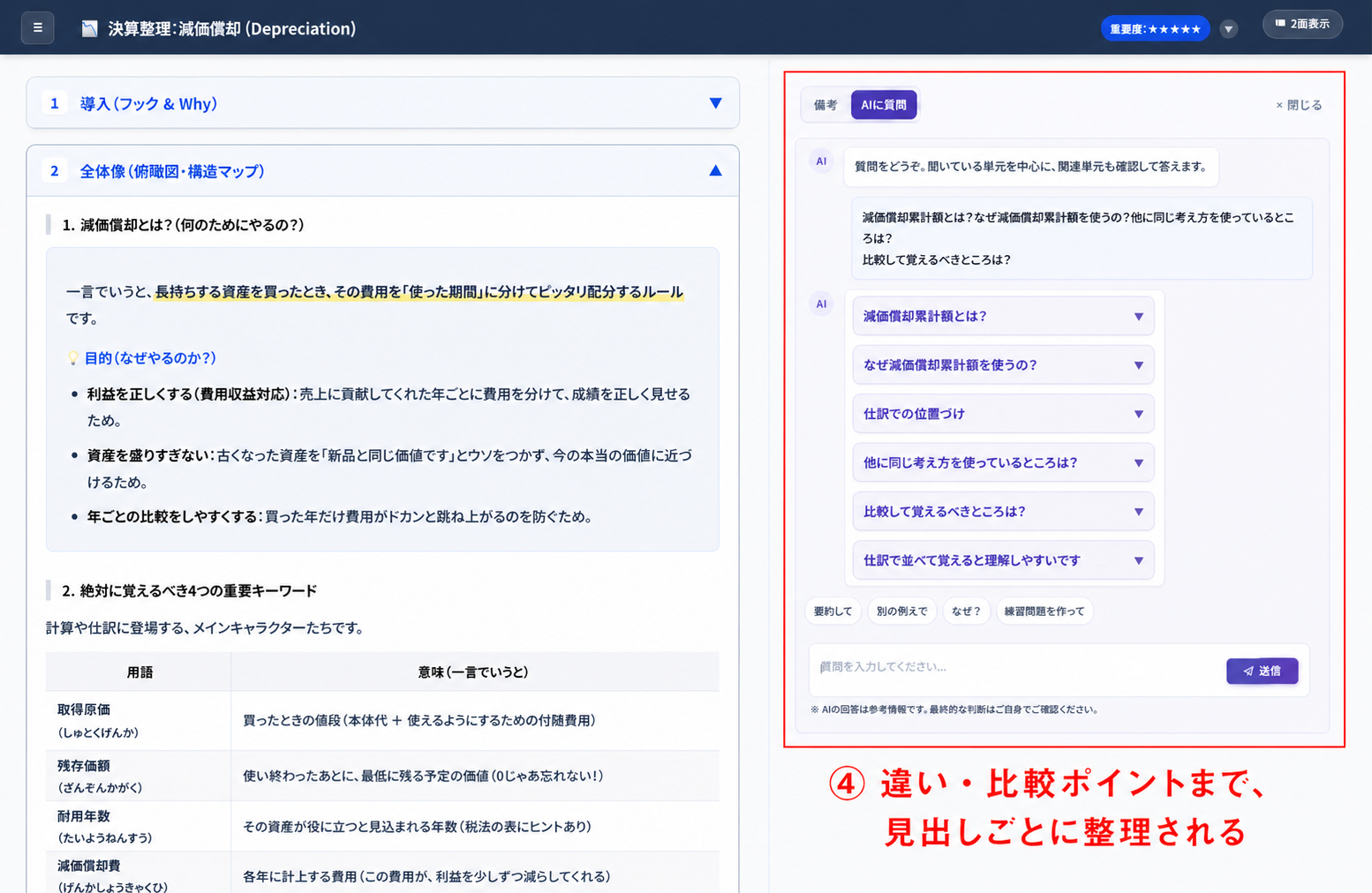Click the first AI avatar icon

(x=821, y=161)
